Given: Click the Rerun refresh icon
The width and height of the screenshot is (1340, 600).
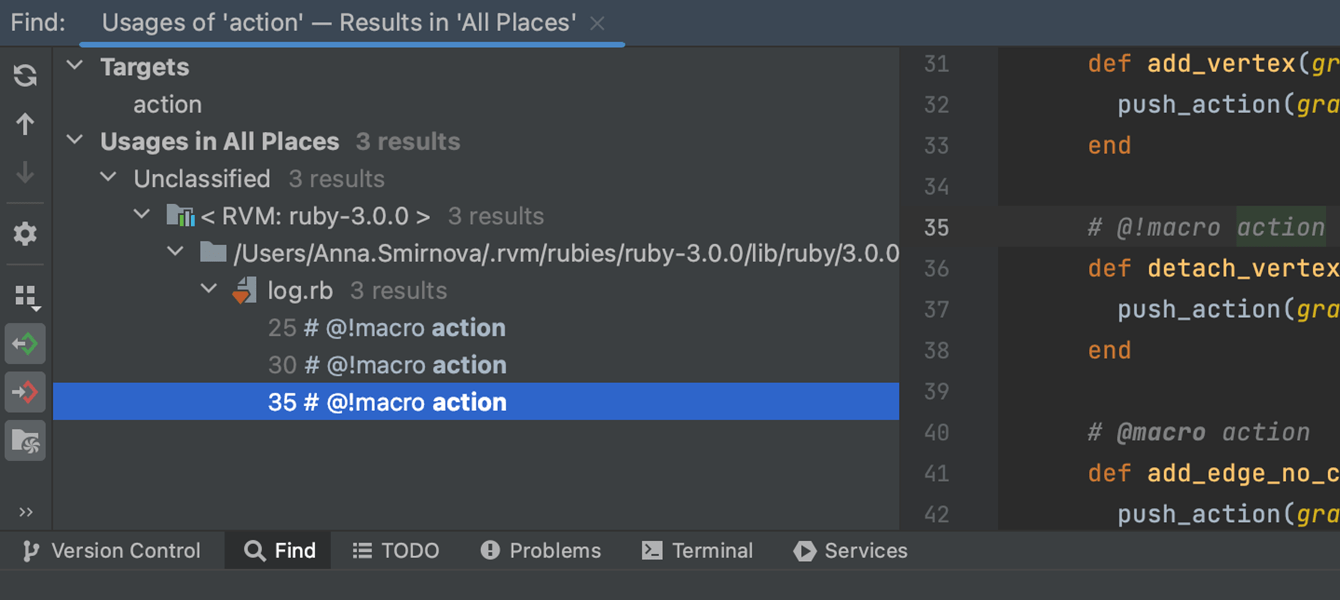Looking at the screenshot, I should tap(25, 75).
